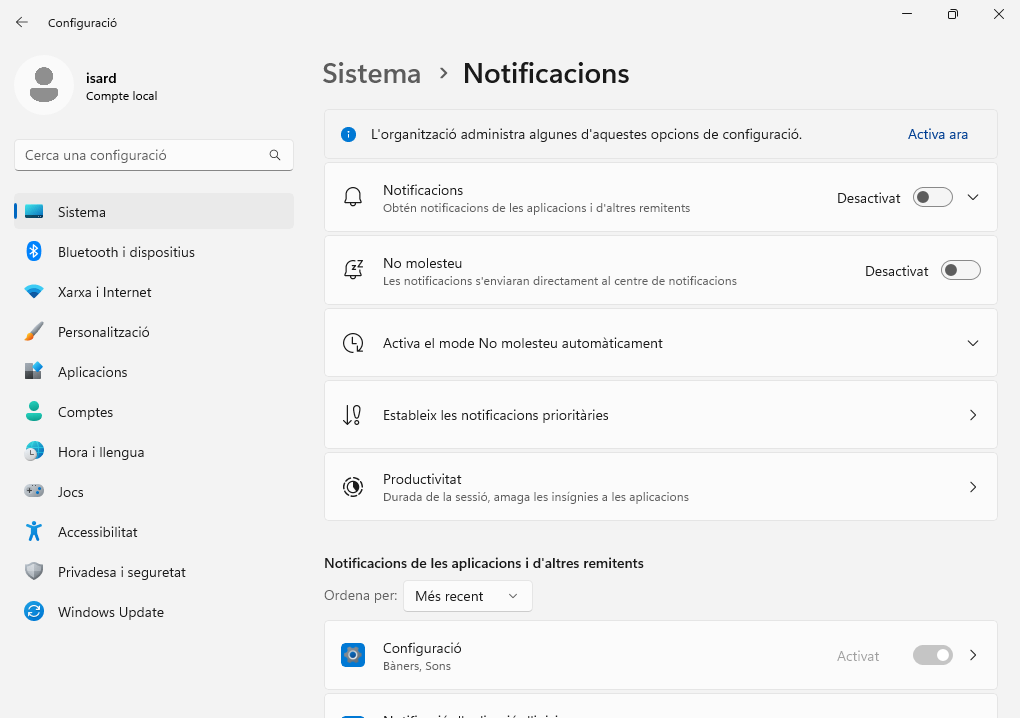Select Hora i llengua in sidebar

point(101,452)
